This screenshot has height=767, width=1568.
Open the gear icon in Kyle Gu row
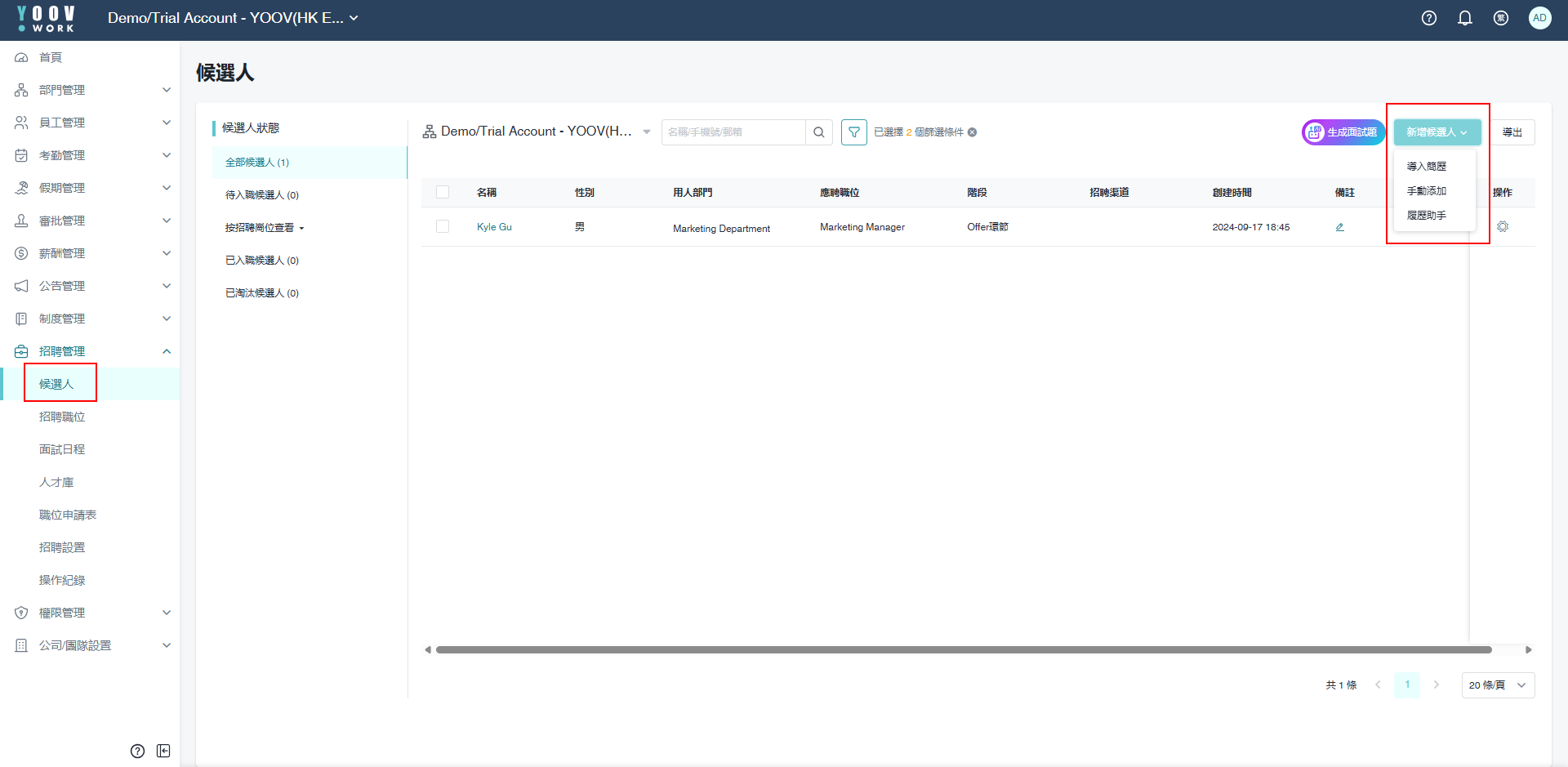tap(1502, 227)
